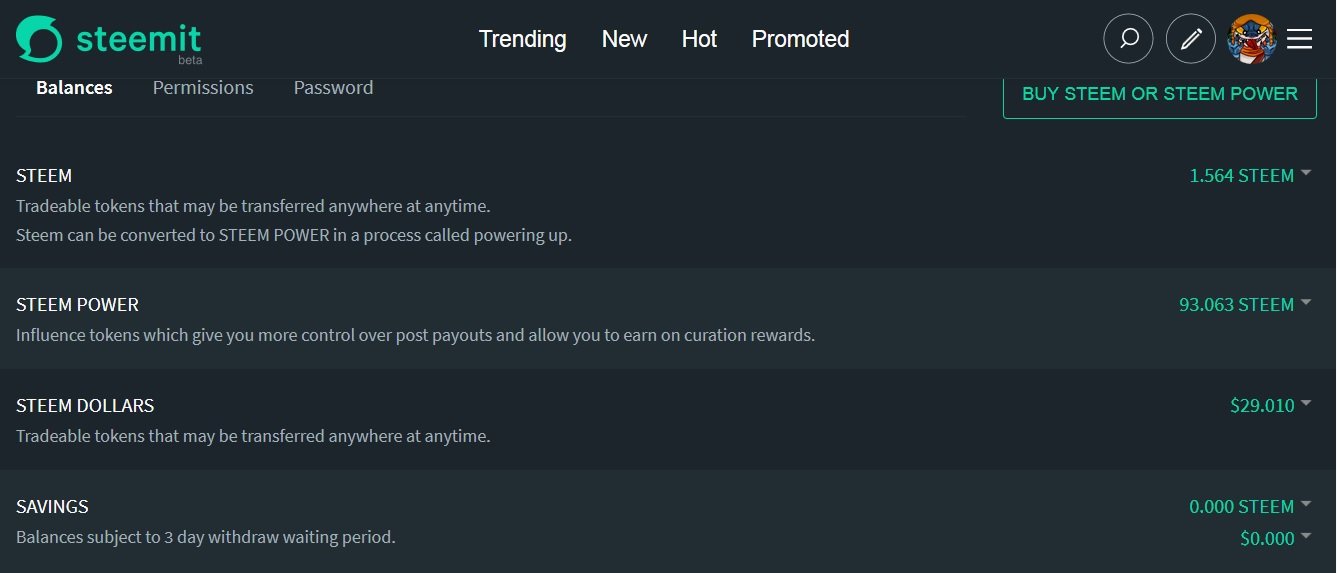The image size is (1337, 573).
Task: Expand the 0.000 STEEM savings dropdown
Action: 1250,506
